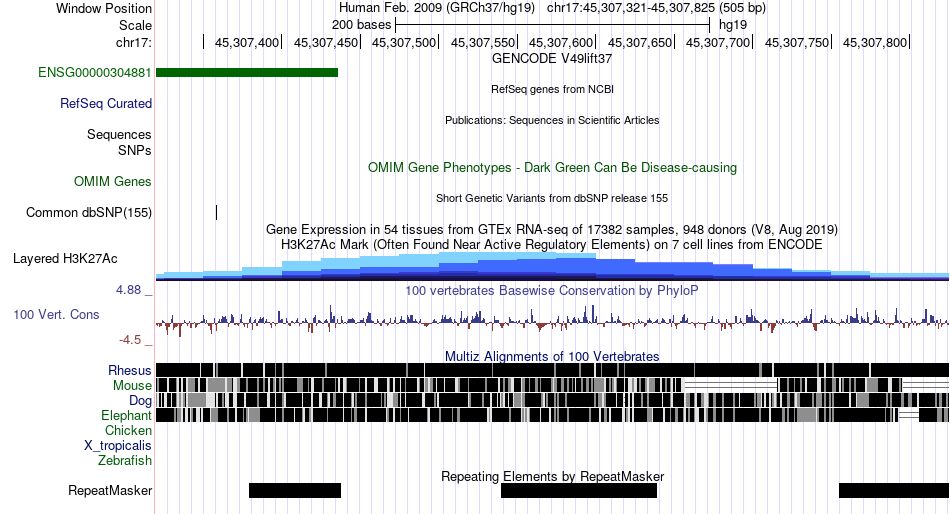Click the RepeatMasker block below ENSG gene
Image resolution: width=950 pixels, height=514 pixels.
pyautogui.click(x=295, y=490)
